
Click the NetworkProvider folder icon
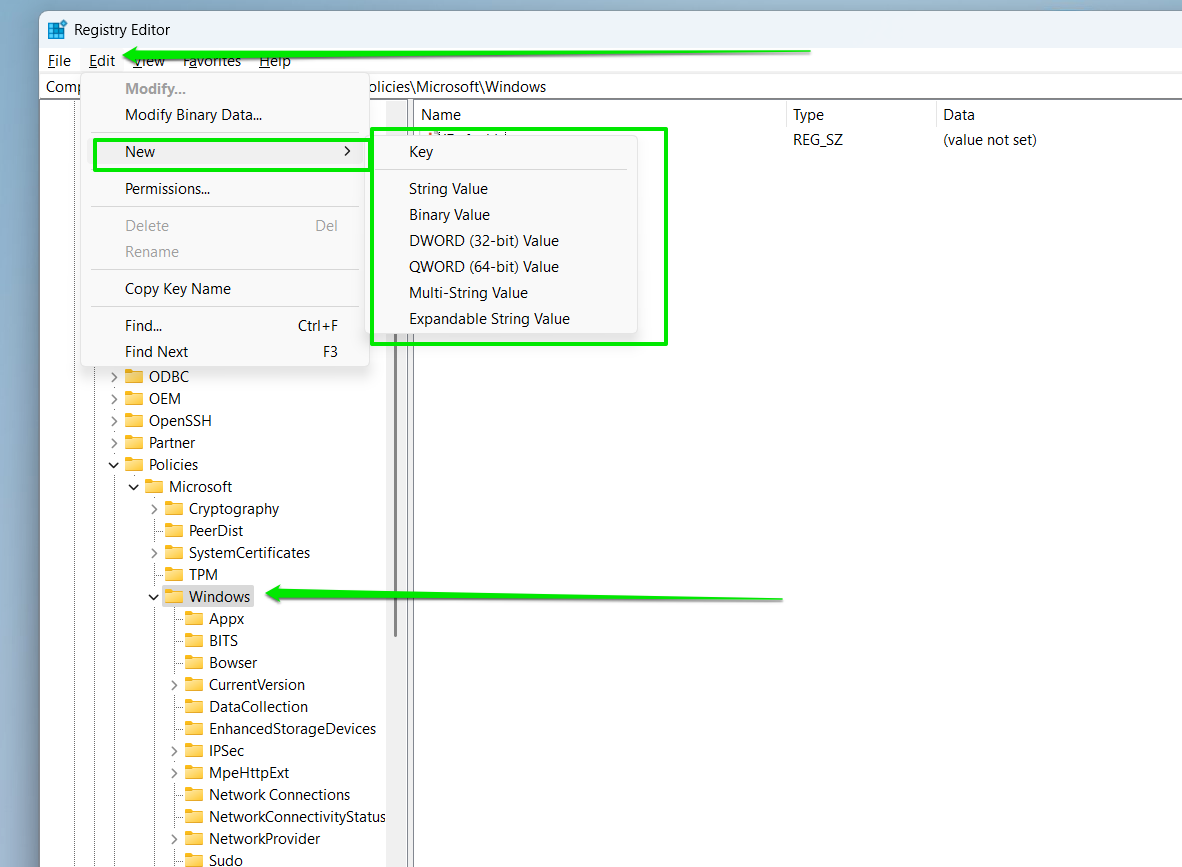(194, 838)
